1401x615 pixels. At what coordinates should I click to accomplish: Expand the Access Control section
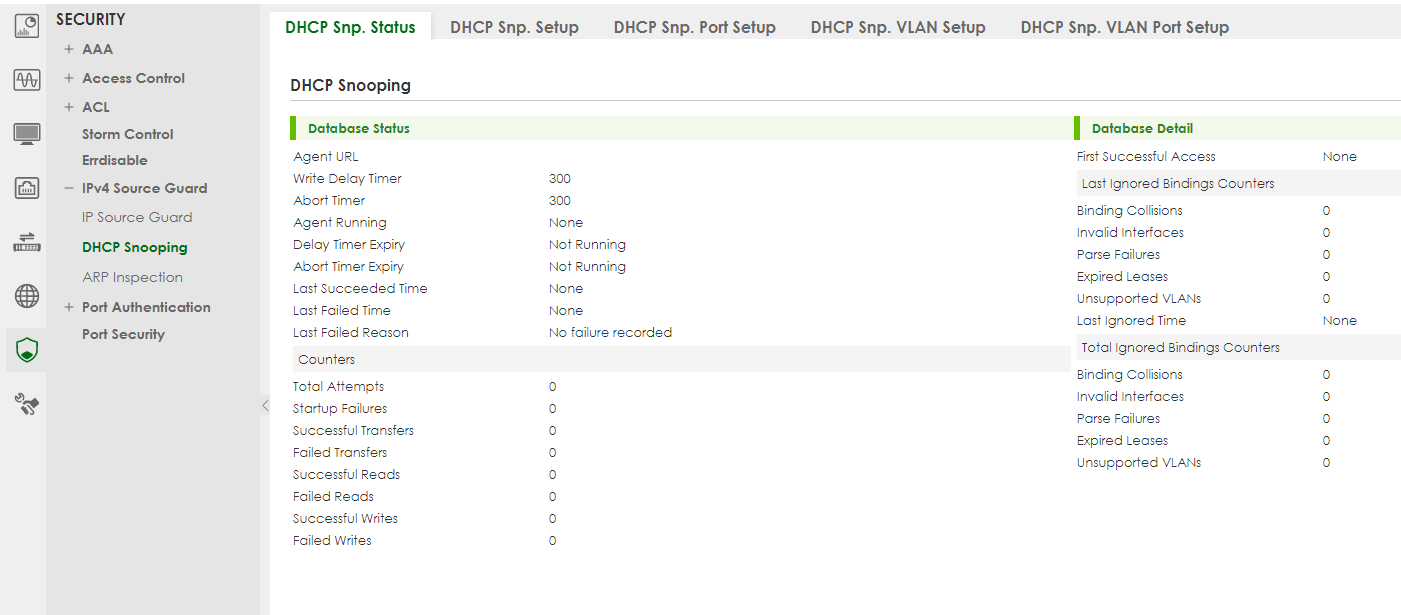[69, 78]
